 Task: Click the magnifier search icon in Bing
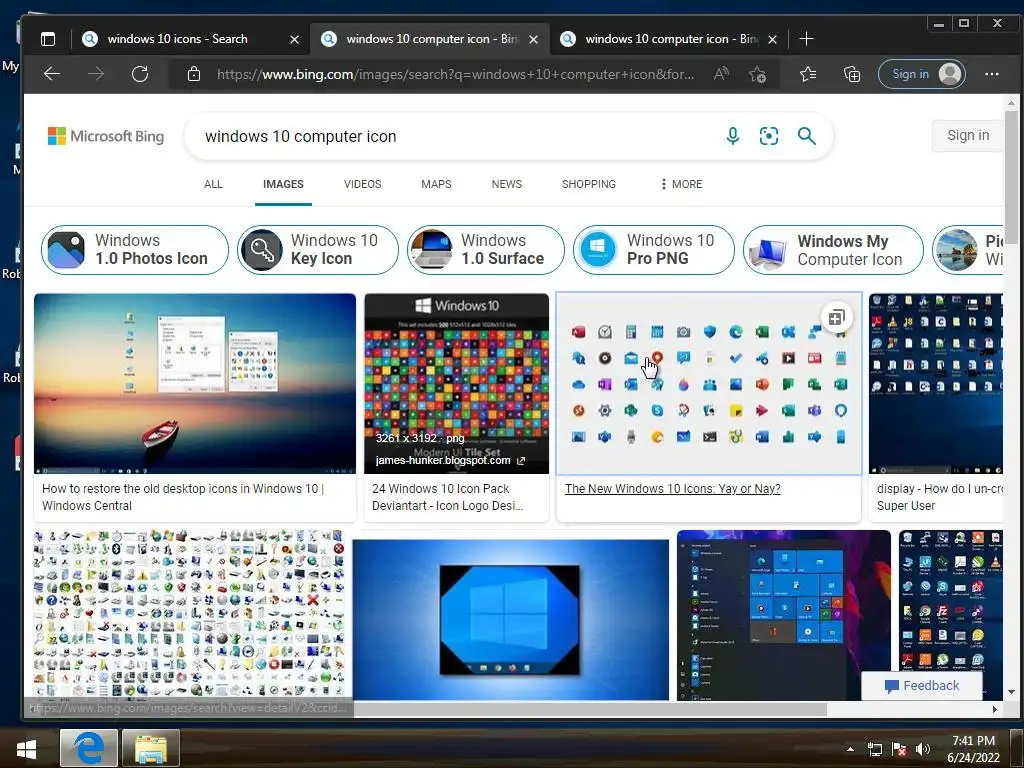click(807, 136)
